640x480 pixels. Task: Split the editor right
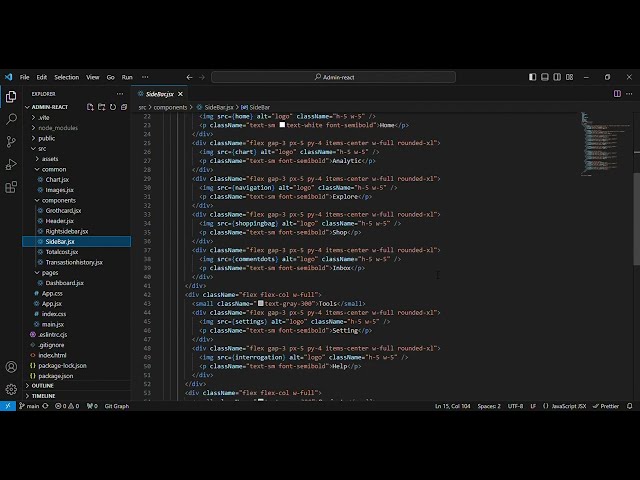pyautogui.click(x=617, y=94)
